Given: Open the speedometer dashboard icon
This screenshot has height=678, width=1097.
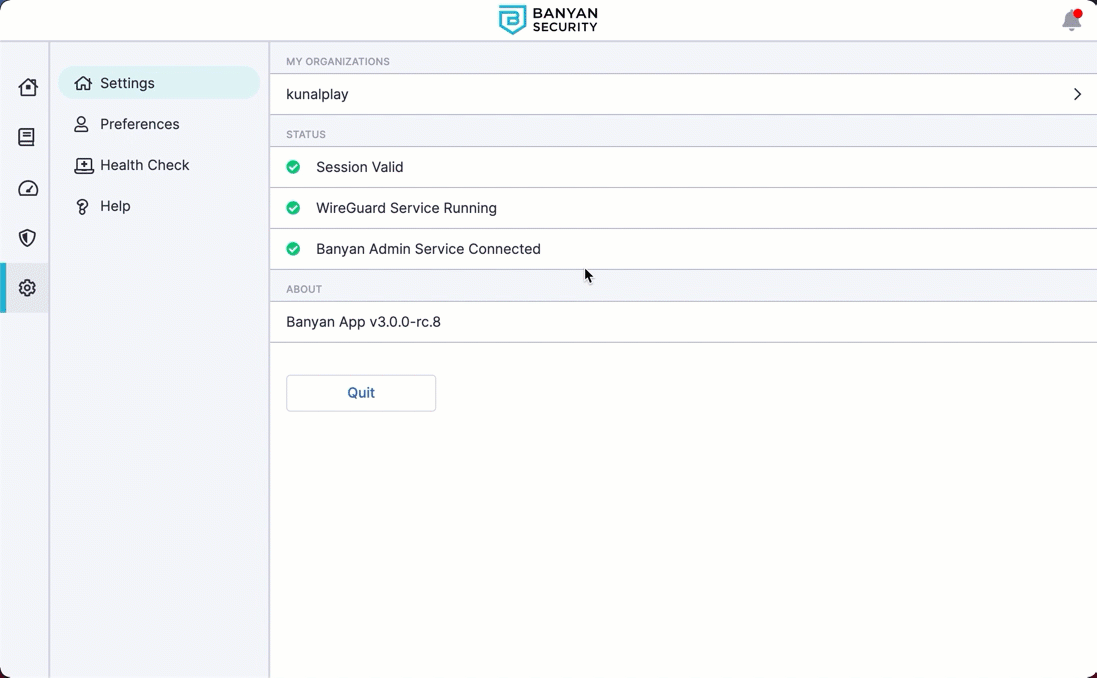Looking at the screenshot, I should (28, 188).
